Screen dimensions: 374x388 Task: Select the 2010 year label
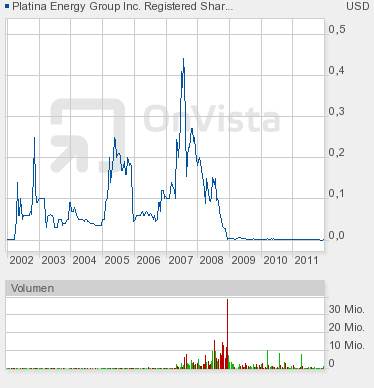[275, 260]
